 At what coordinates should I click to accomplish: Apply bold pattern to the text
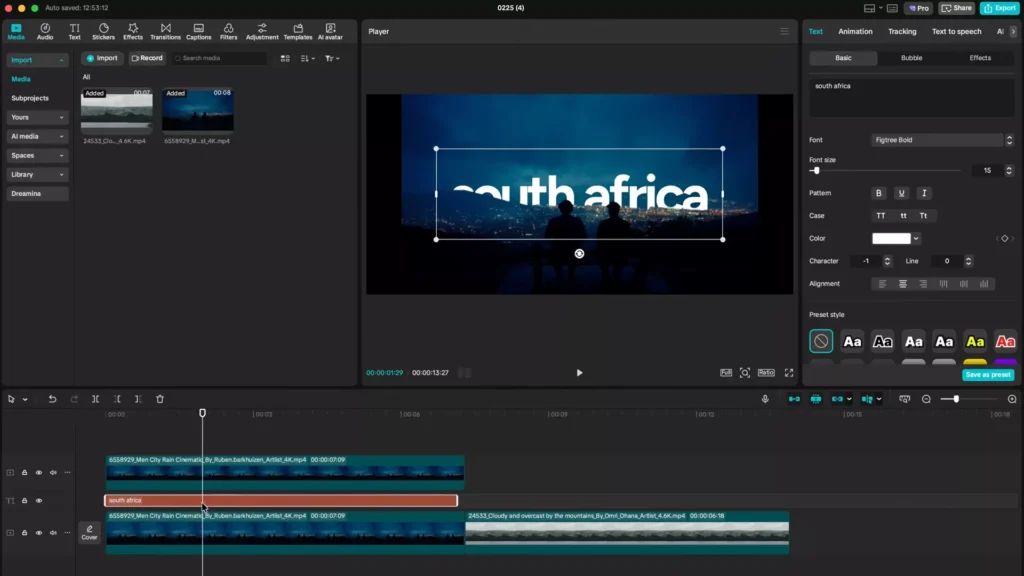click(879, 193)
